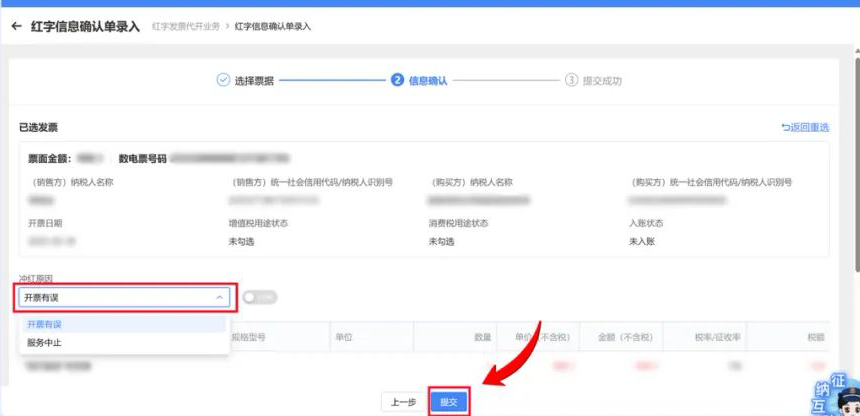
Task: Click the 消费税用途状态 label
Action: pos(459,223)
